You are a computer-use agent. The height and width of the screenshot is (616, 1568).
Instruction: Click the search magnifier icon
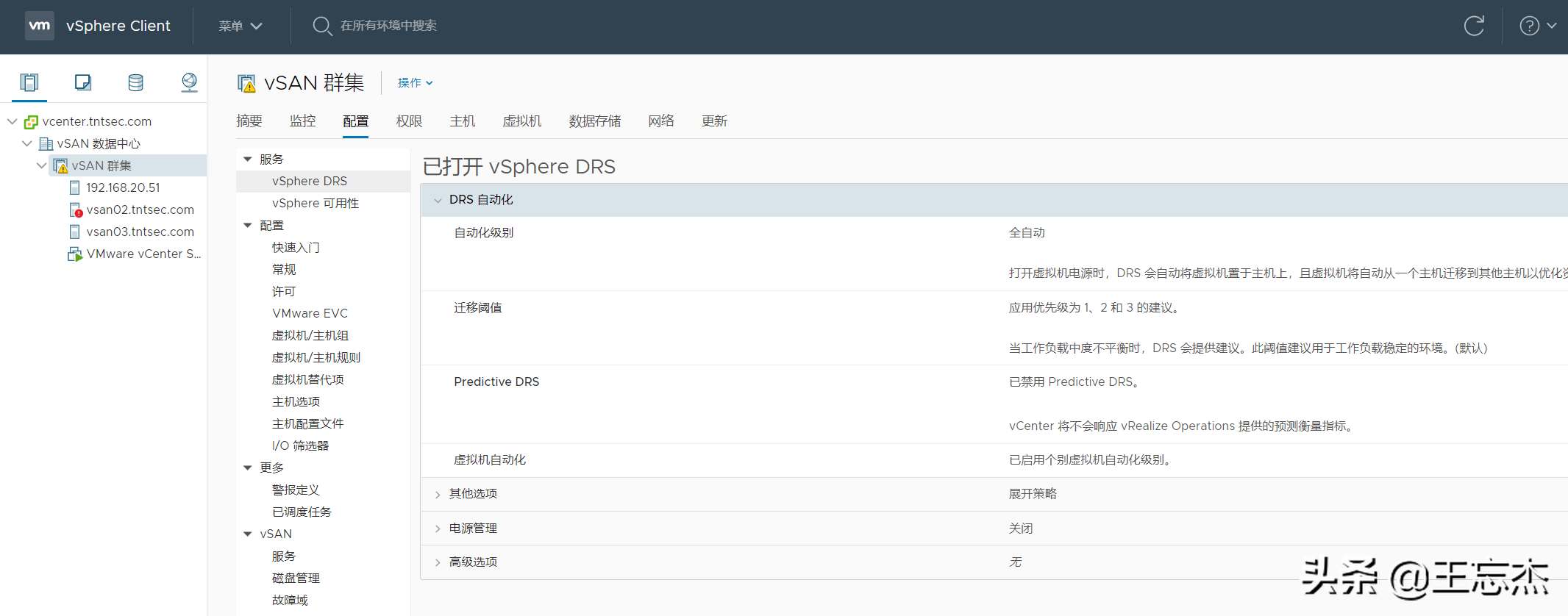[322, 26]
